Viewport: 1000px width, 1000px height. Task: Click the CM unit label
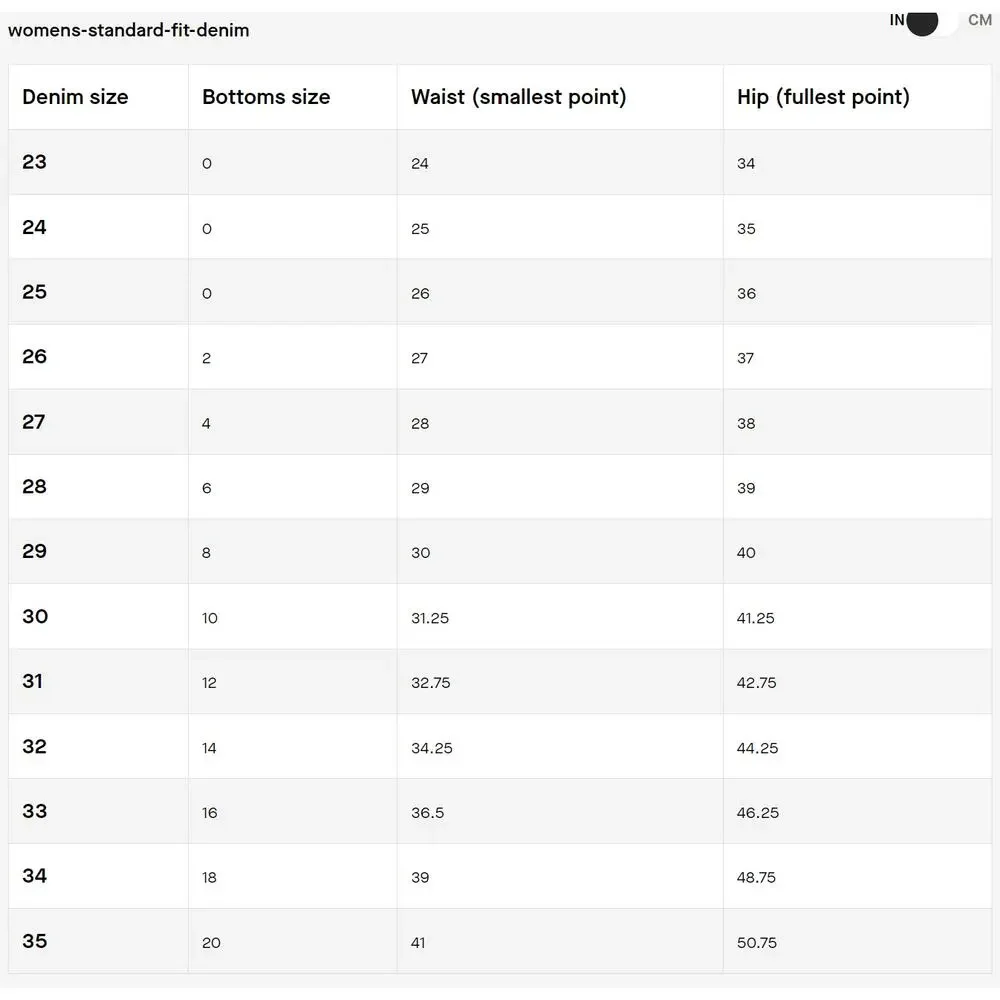(x=979, y=20)
